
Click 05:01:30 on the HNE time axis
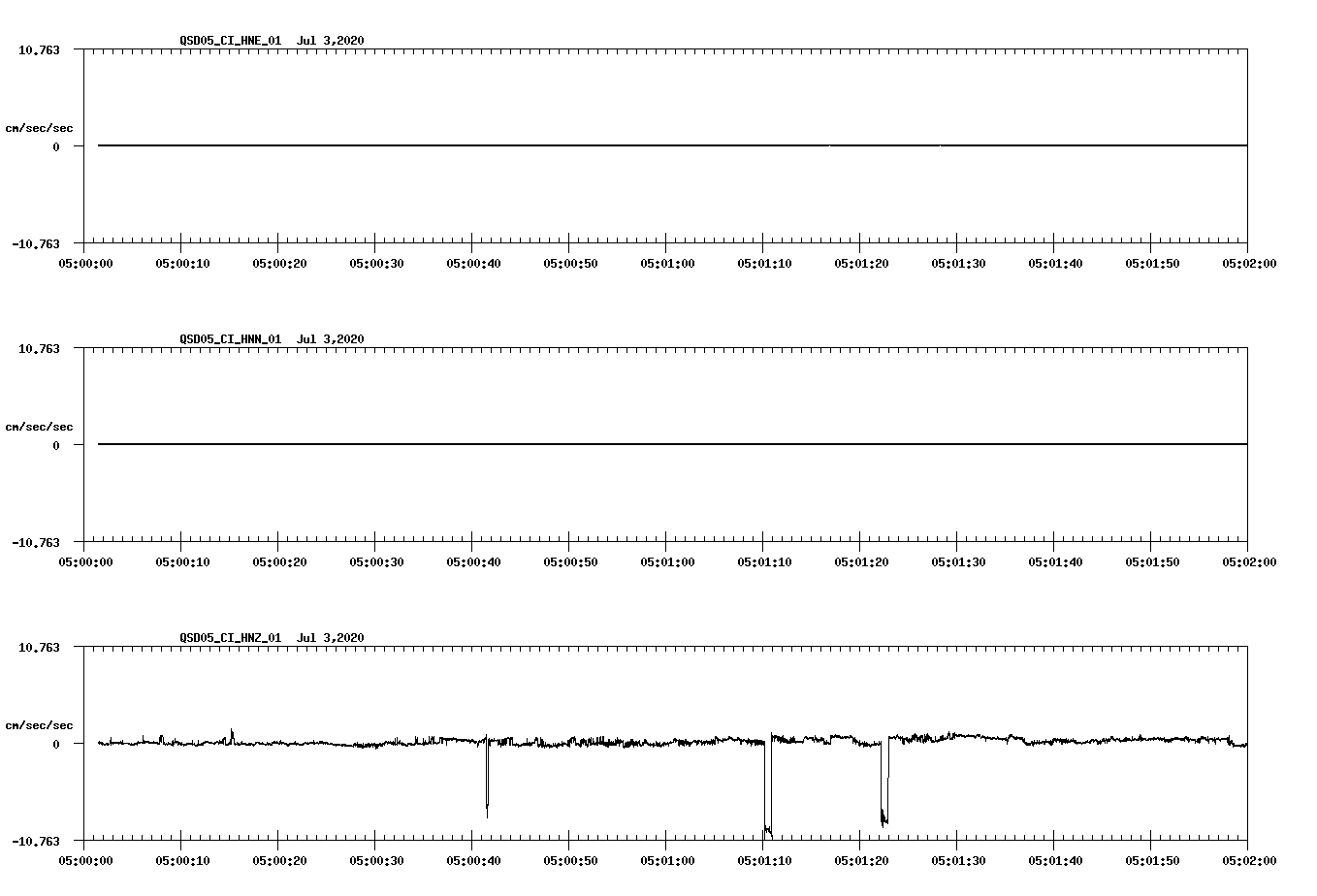[x=958, y=263]
